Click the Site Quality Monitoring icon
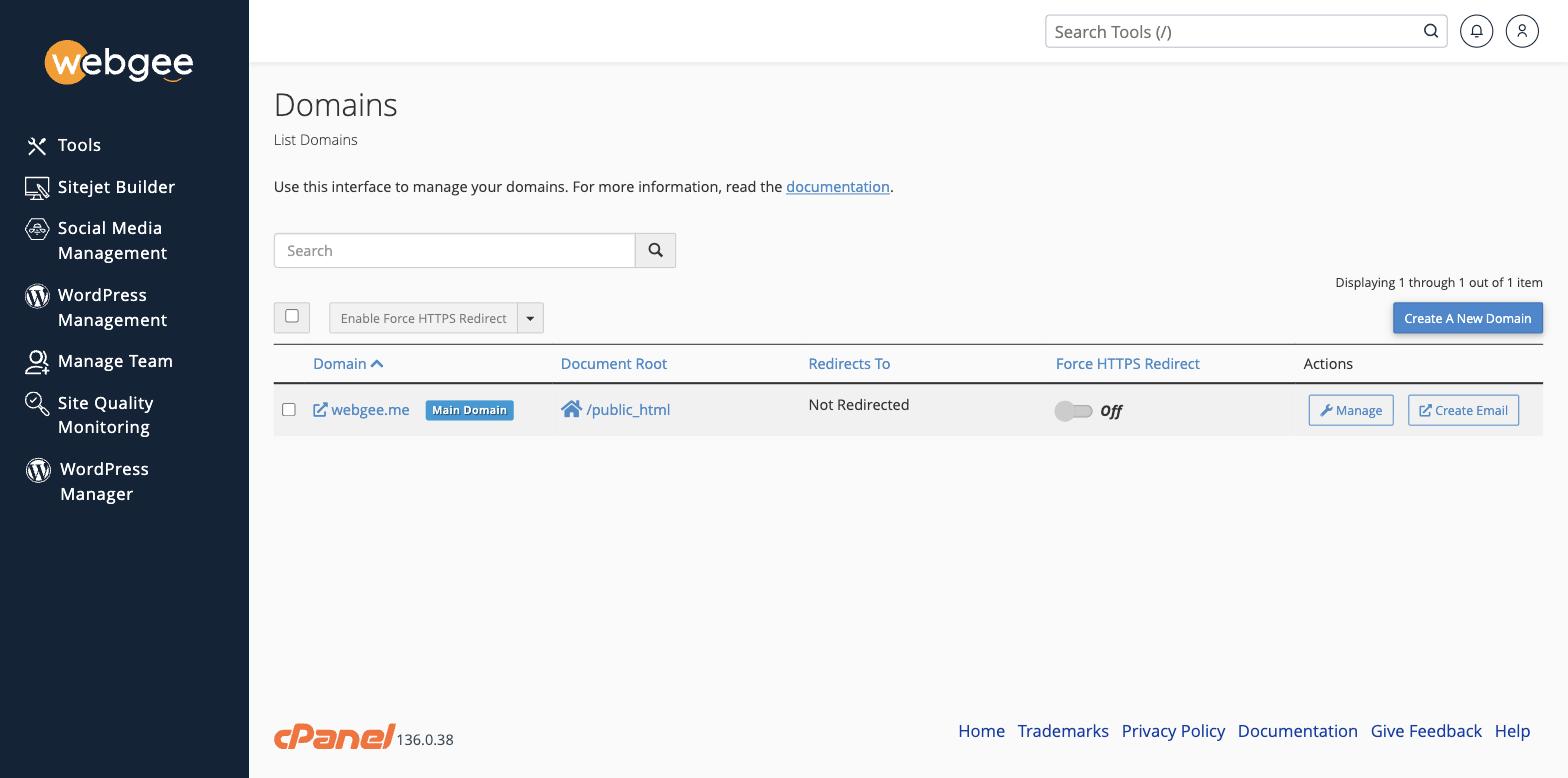This screenshot has width=1568, height=778. (37, 403)
